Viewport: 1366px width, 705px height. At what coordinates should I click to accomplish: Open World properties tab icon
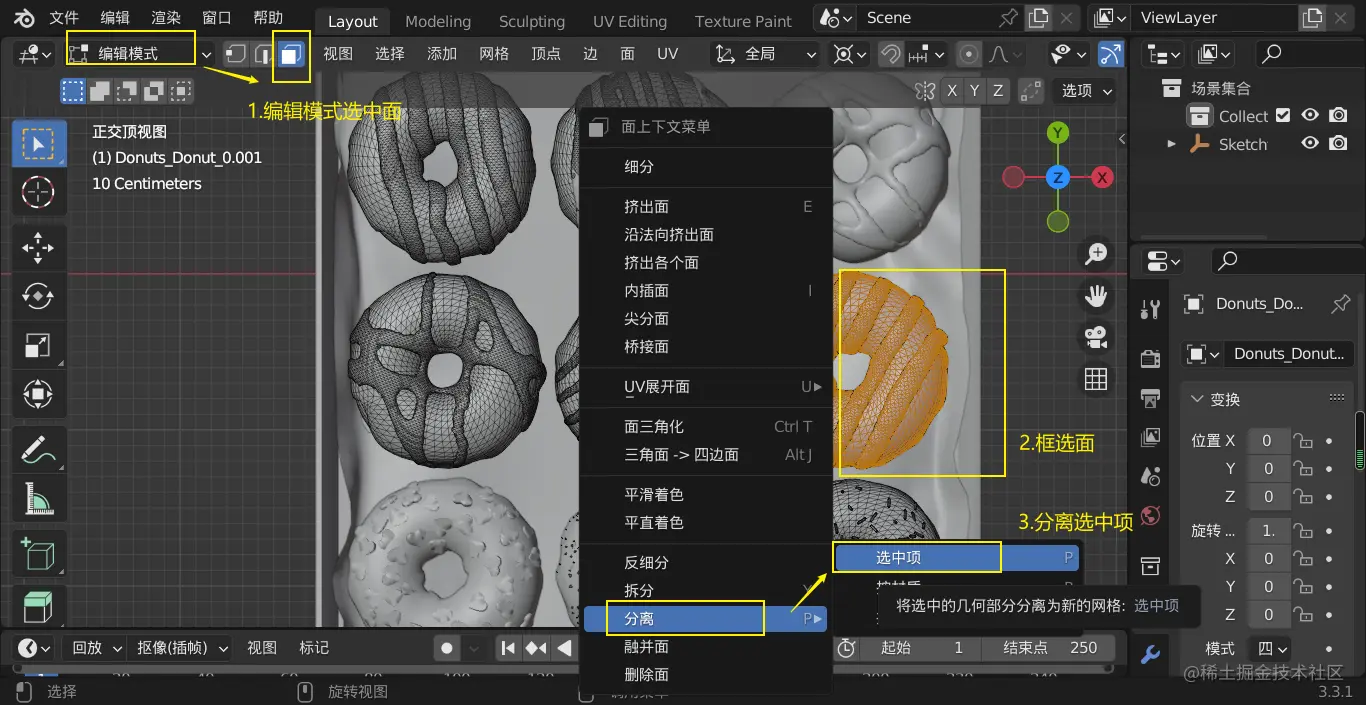1150,517
